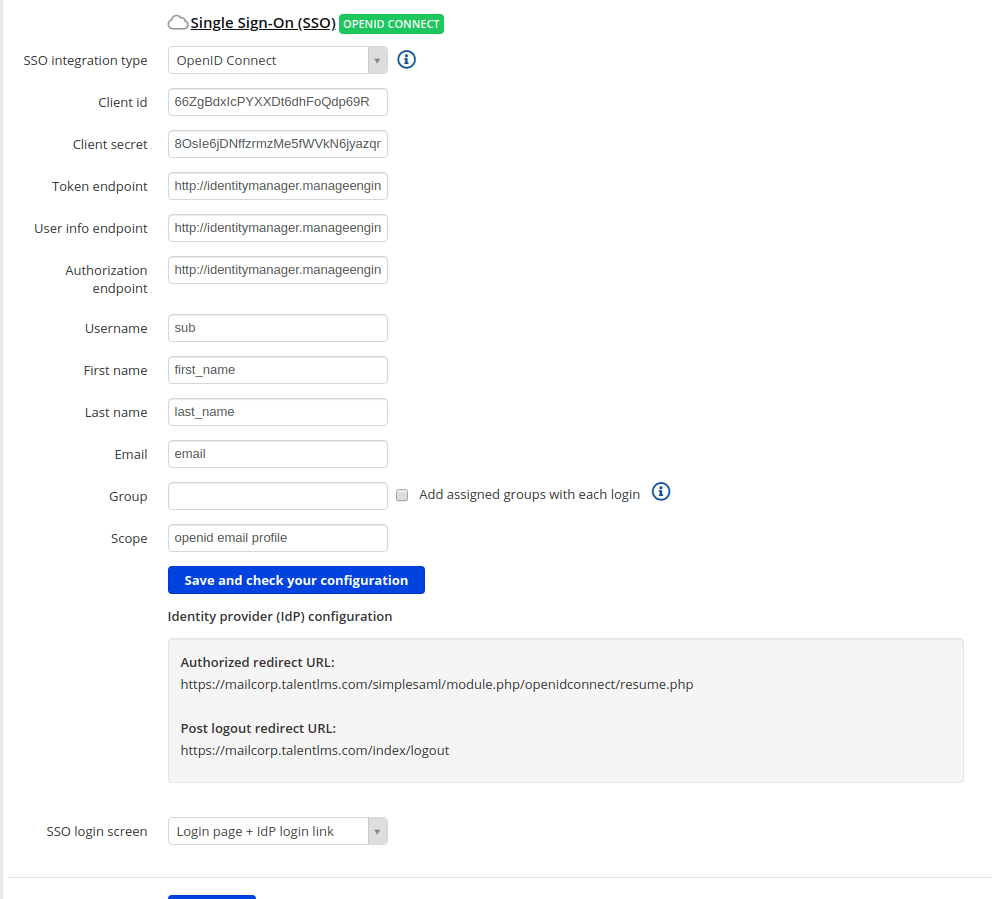This screenshot has width=992, height=899.
Task: Click info icon beside assigned groups option
Action: [660, 492]
